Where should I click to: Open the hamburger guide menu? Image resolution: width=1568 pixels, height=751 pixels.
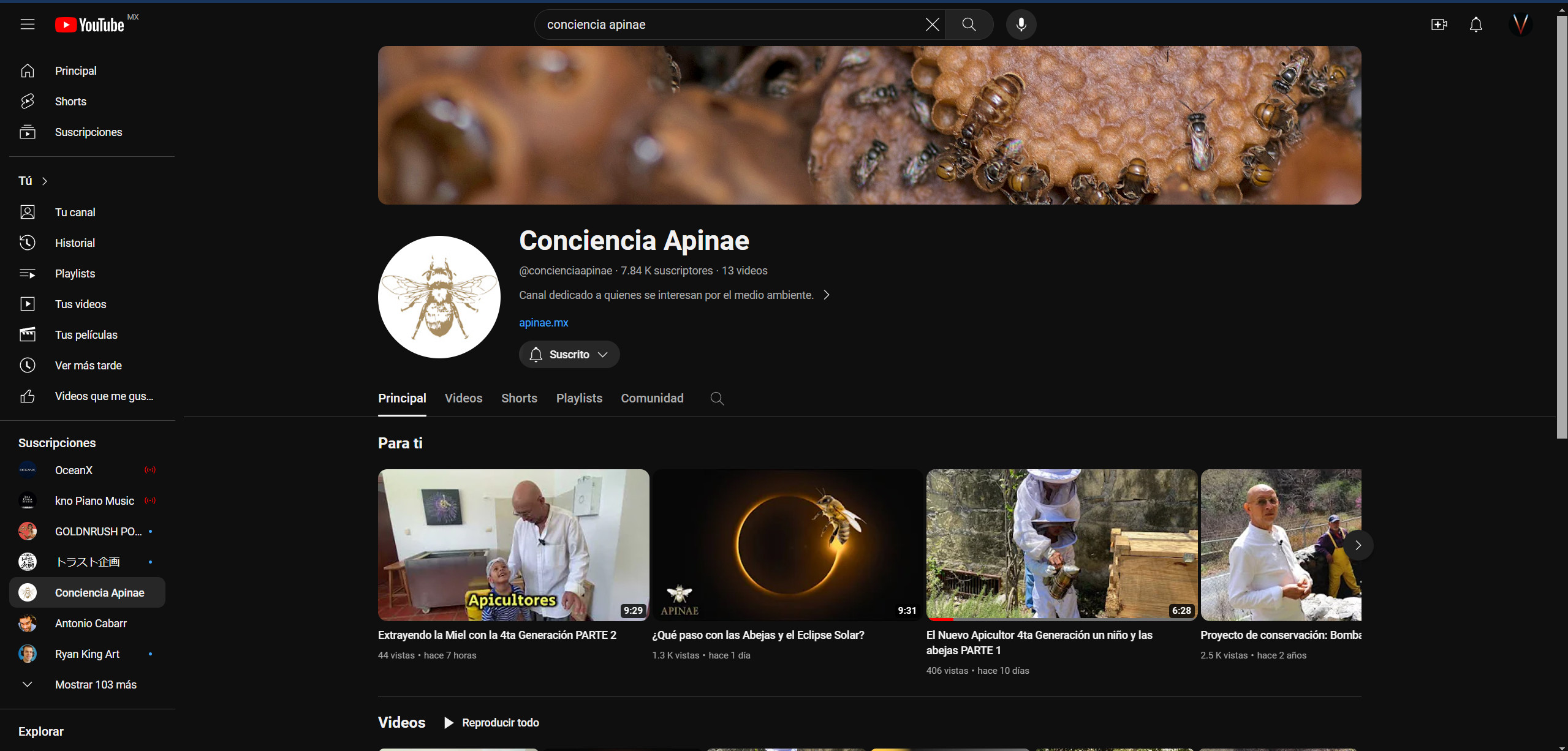[x=28, y=25]
